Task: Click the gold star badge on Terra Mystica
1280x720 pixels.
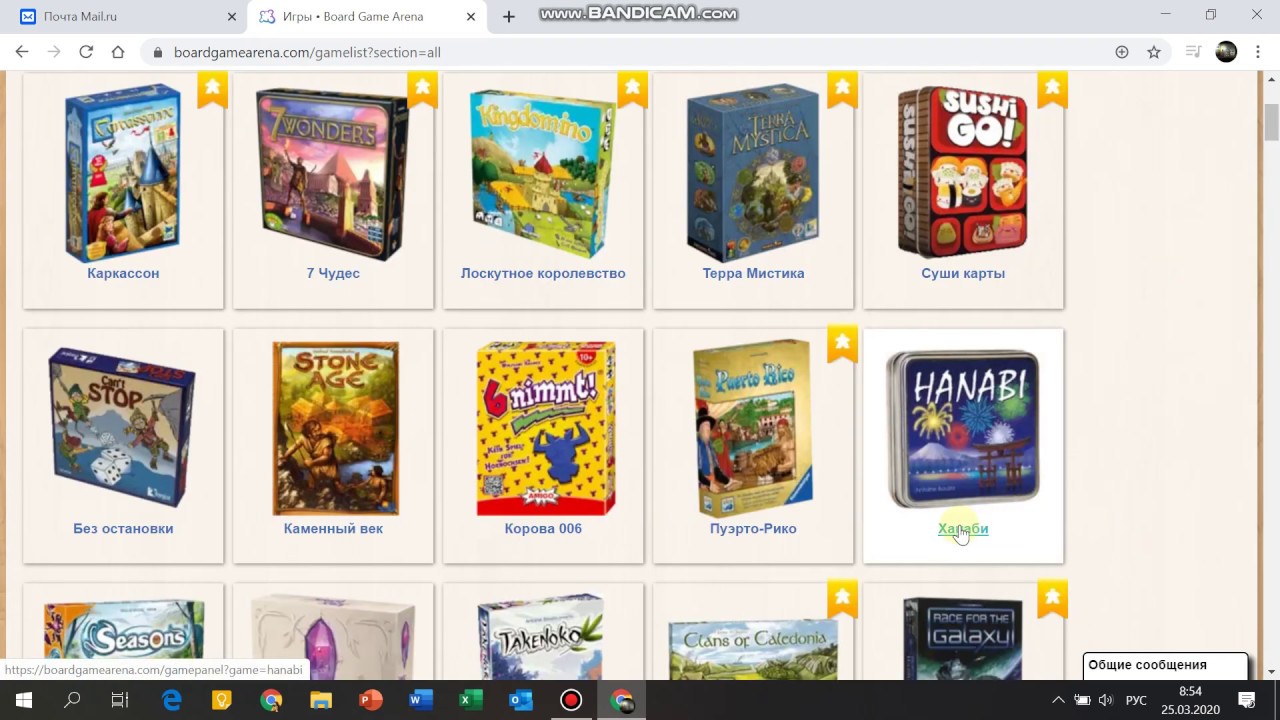Action: tap(842, 89)
